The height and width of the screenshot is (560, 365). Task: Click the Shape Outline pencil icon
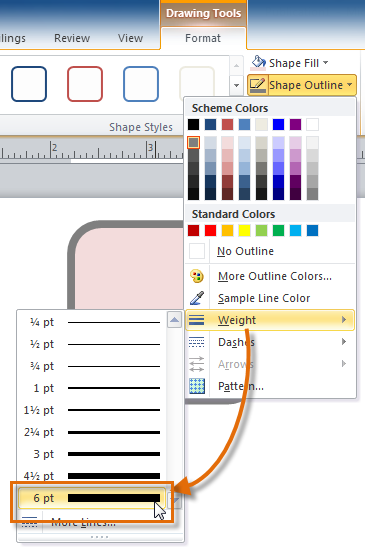[x=258, y=85]
